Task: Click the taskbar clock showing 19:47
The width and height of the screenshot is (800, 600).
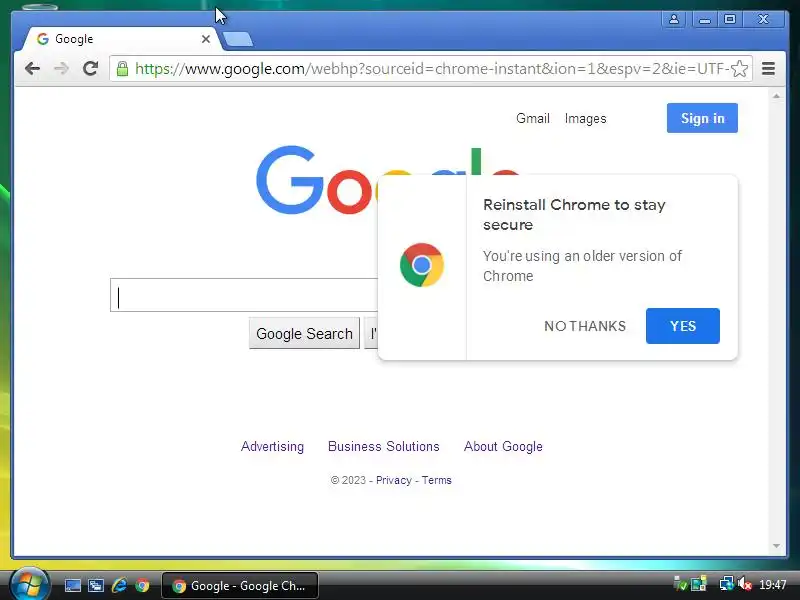Action: click(x=772, y=584)
